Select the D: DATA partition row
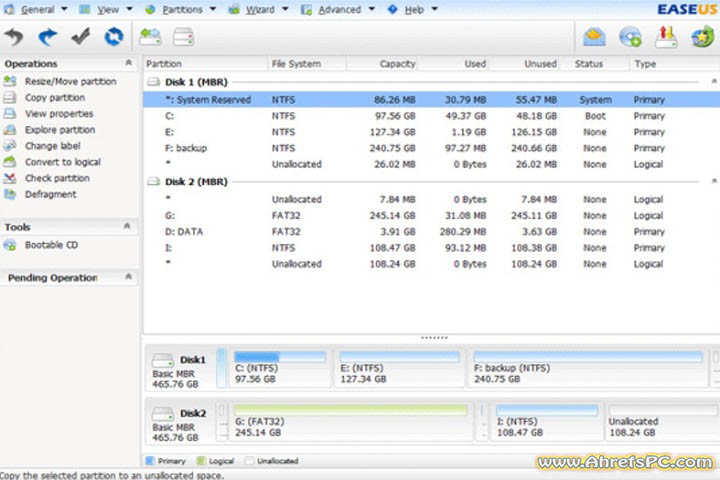720x480 pixels. (x=431, y=232)
